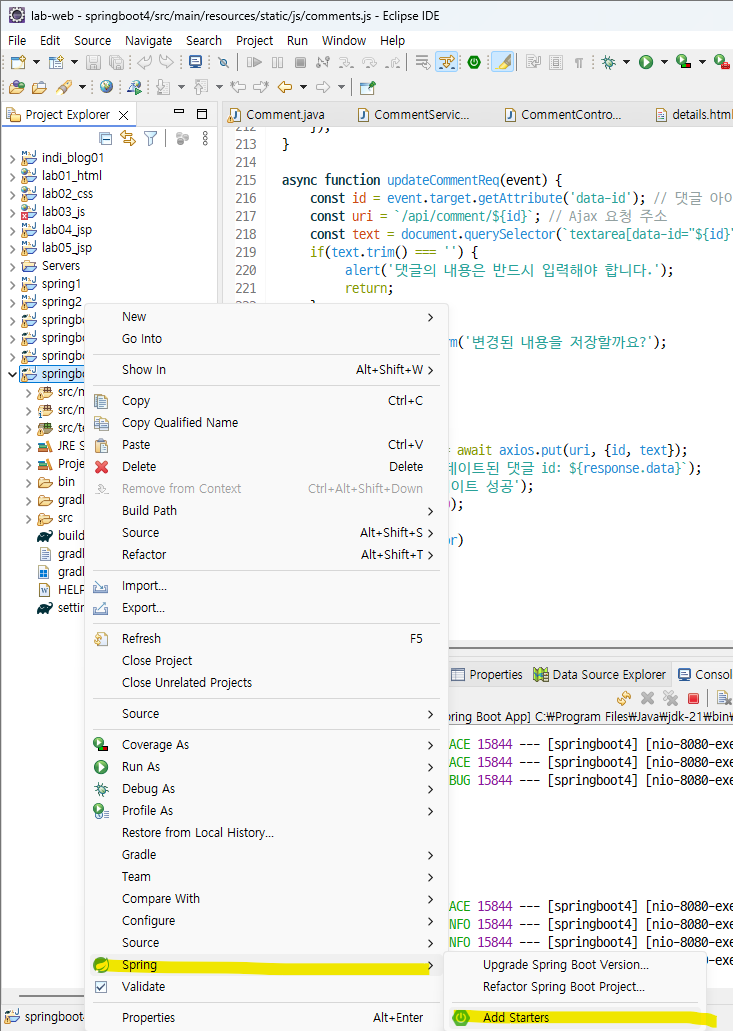The image size is (733, 1031).
Task: Open the Project menu in menu bar
Action: (254, 41)
